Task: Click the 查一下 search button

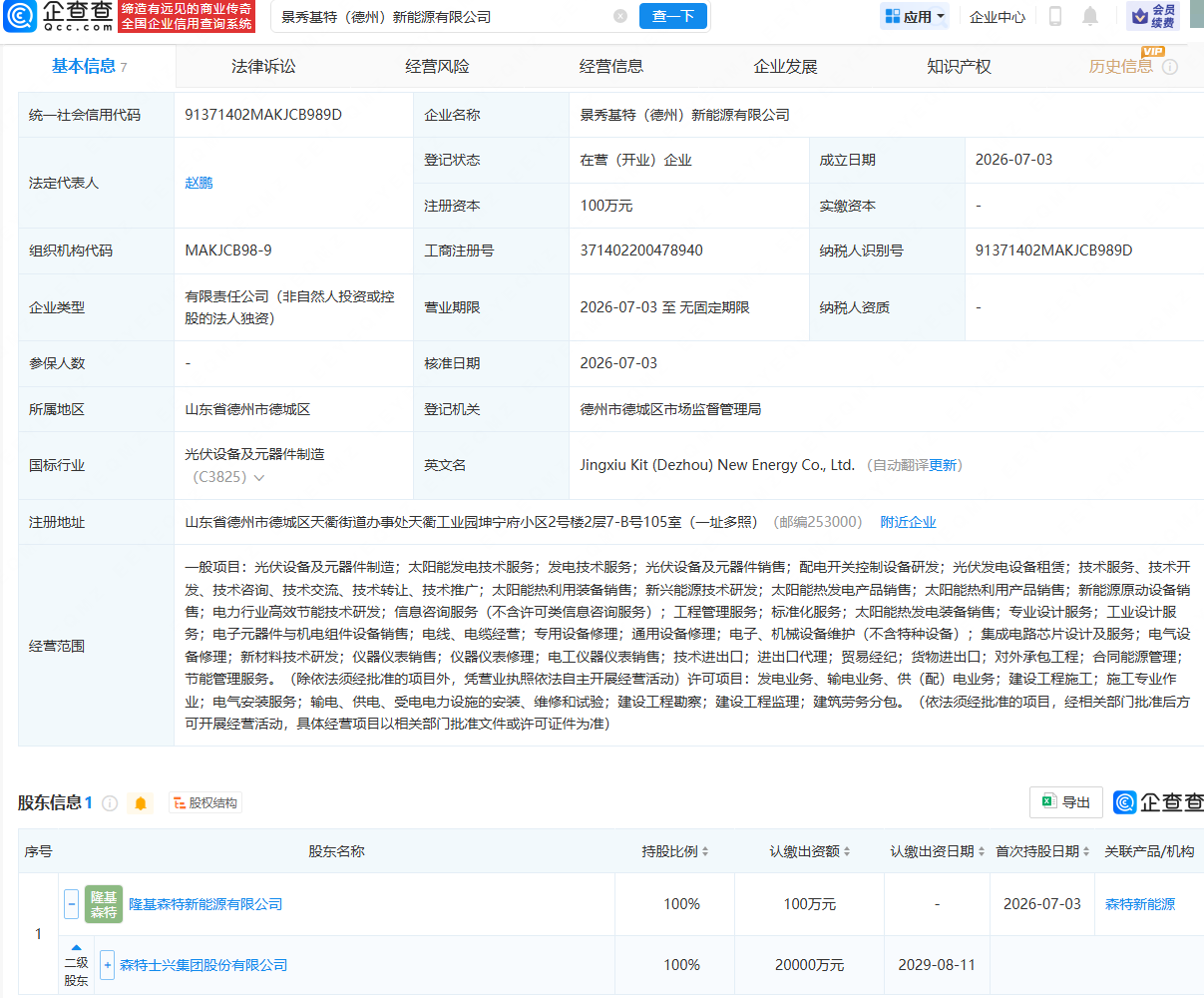Action: (673, 16)
